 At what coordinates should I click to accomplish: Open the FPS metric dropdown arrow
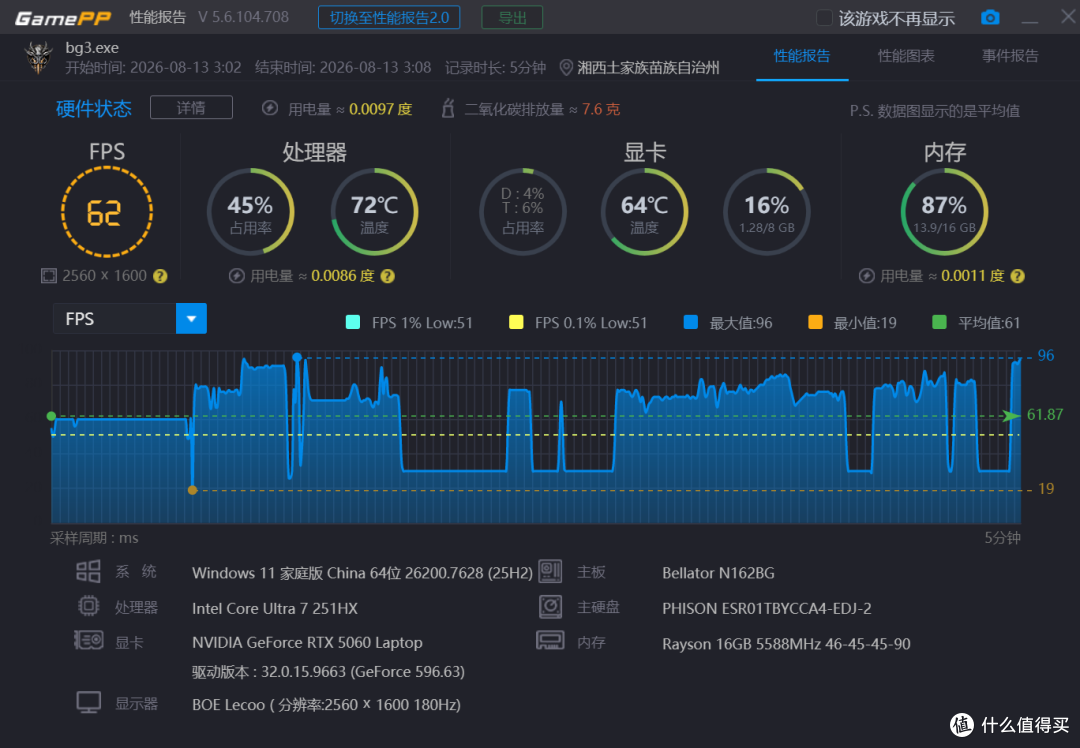pos(191,319)
